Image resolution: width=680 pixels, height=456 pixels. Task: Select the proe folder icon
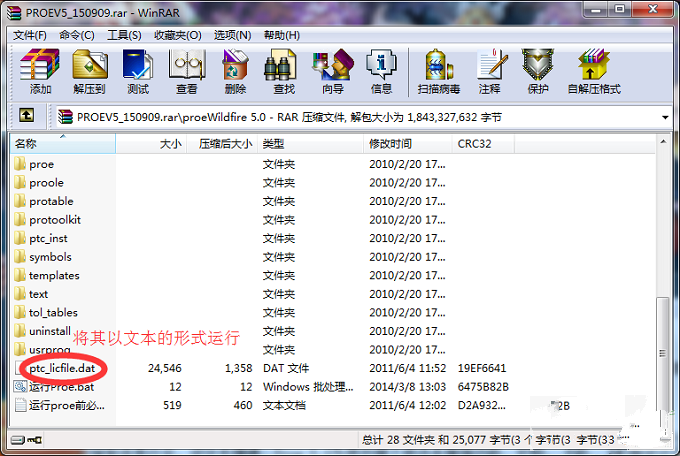click(x=20, y=164)
